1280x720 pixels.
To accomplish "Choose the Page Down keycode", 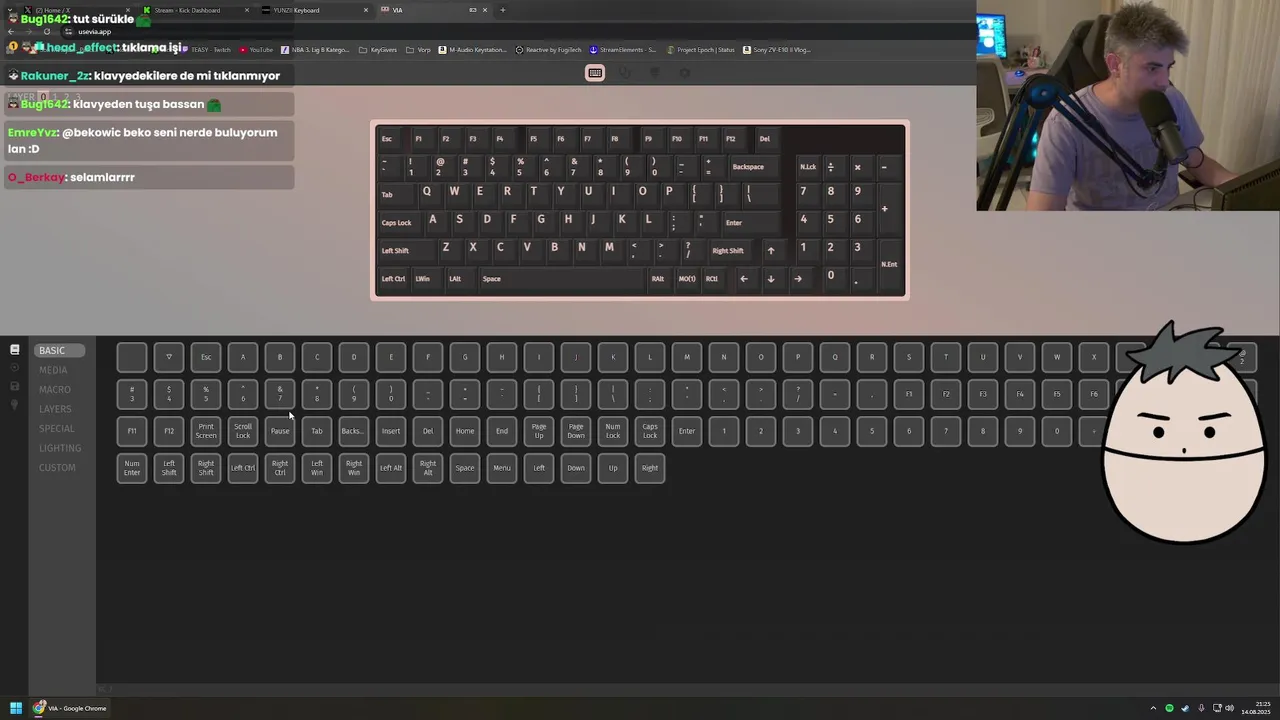I will tap(576, 431).
